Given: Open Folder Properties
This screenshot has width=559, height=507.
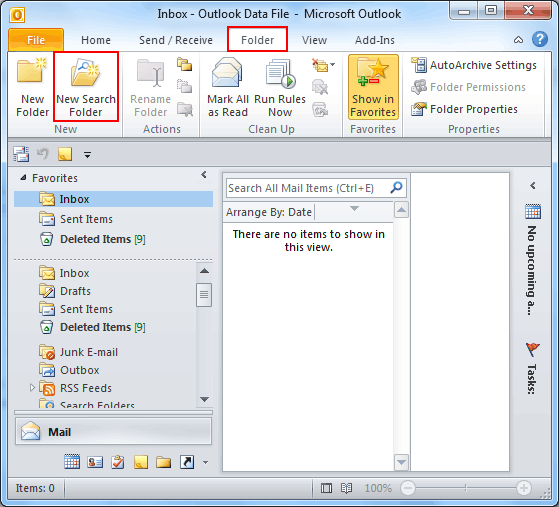Looking at the screenshot, I should [x=464, y=109].
